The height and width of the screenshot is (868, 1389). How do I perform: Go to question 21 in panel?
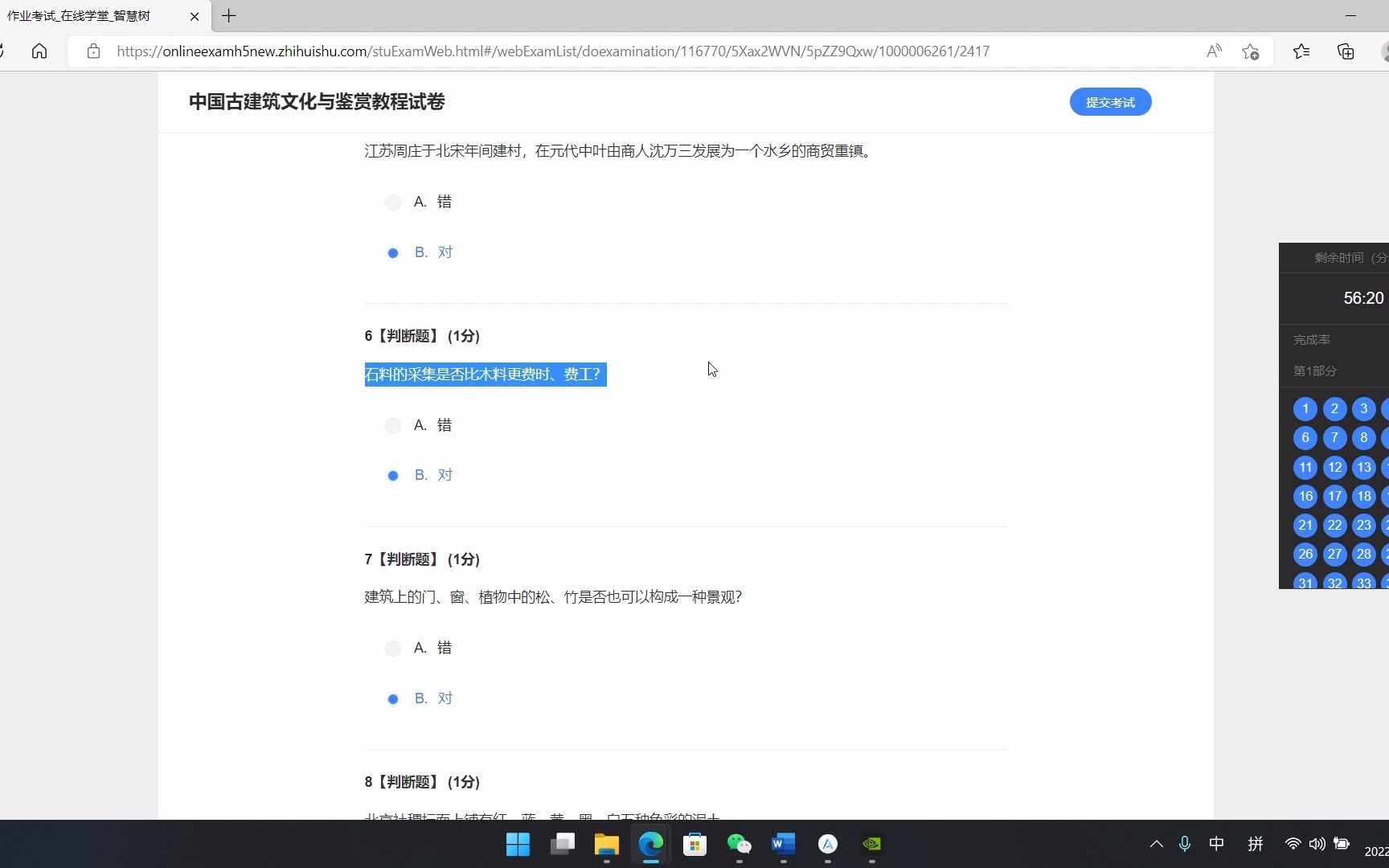pyautogui.click(x=1305, y=526)
